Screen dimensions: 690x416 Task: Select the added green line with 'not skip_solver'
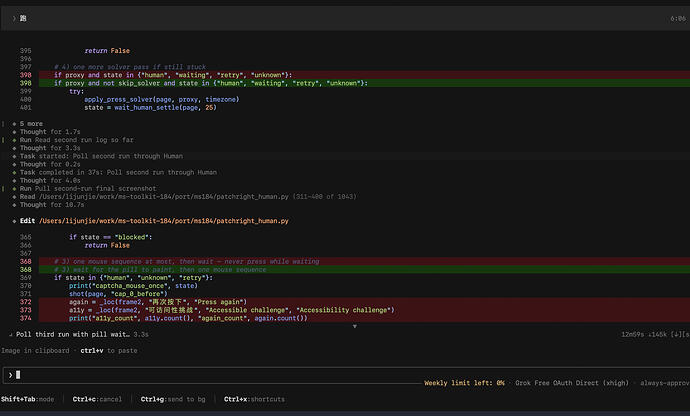[364, 83]
